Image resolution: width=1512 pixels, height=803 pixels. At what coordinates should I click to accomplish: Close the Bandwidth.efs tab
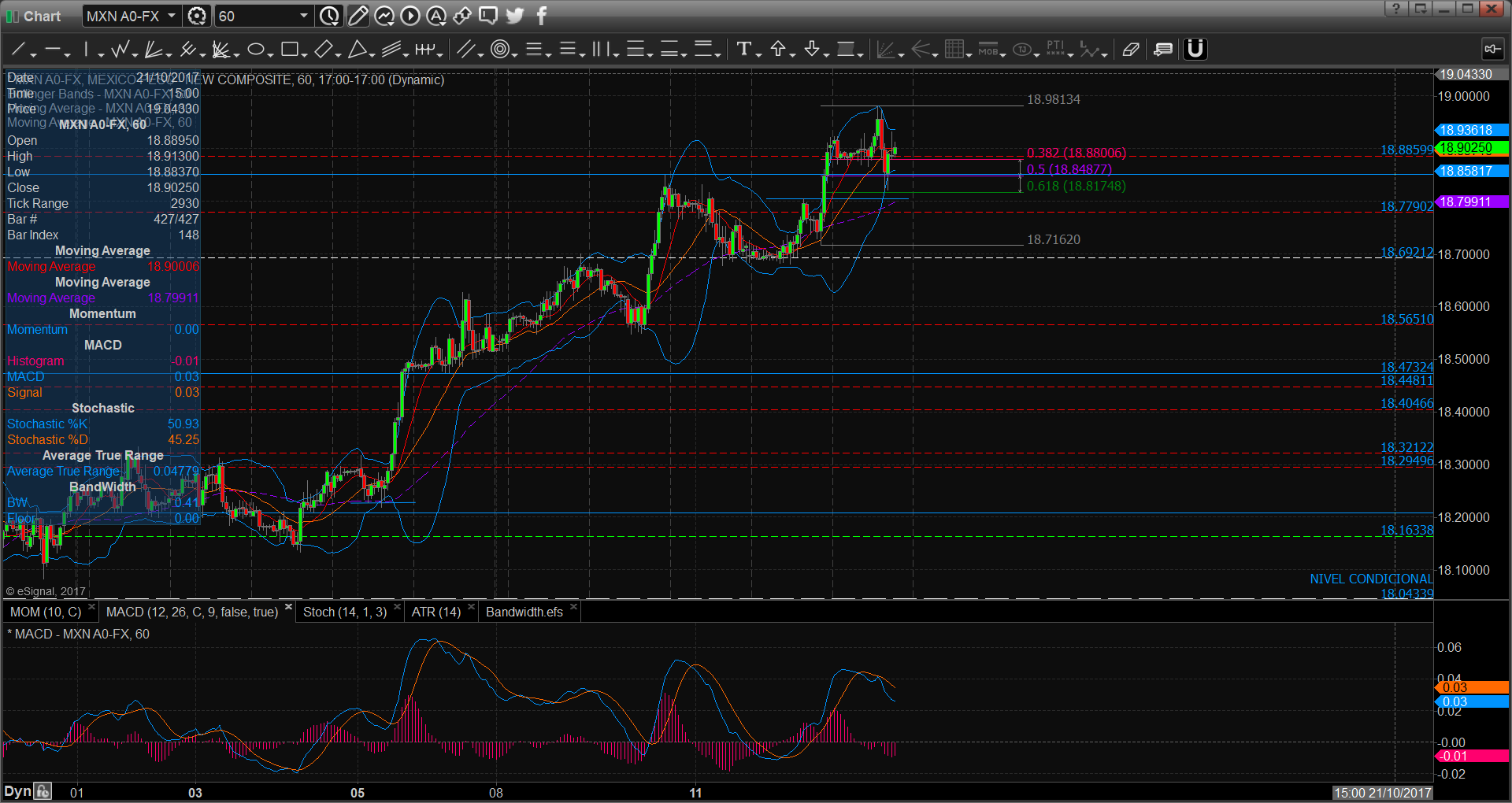573,608
